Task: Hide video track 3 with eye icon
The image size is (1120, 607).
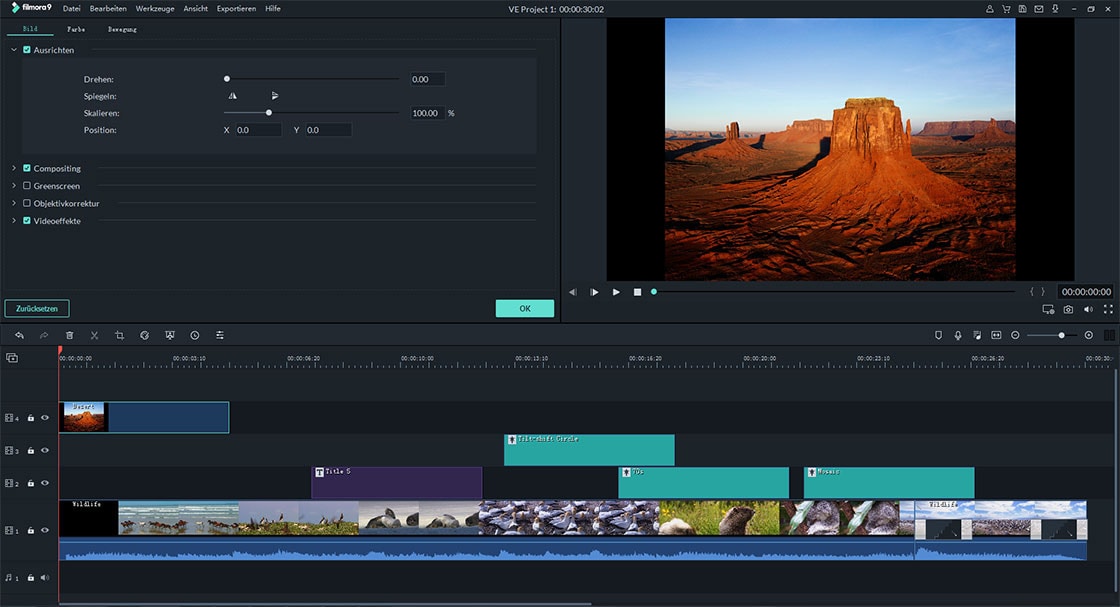Action: [45, 451]
